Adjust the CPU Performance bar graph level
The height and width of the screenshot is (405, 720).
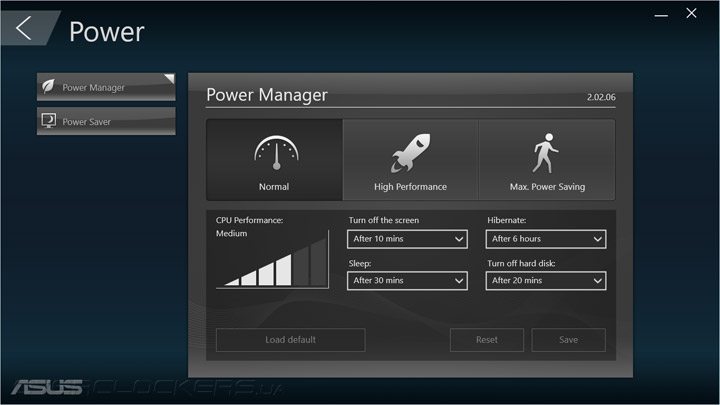[x=273, y=259]
